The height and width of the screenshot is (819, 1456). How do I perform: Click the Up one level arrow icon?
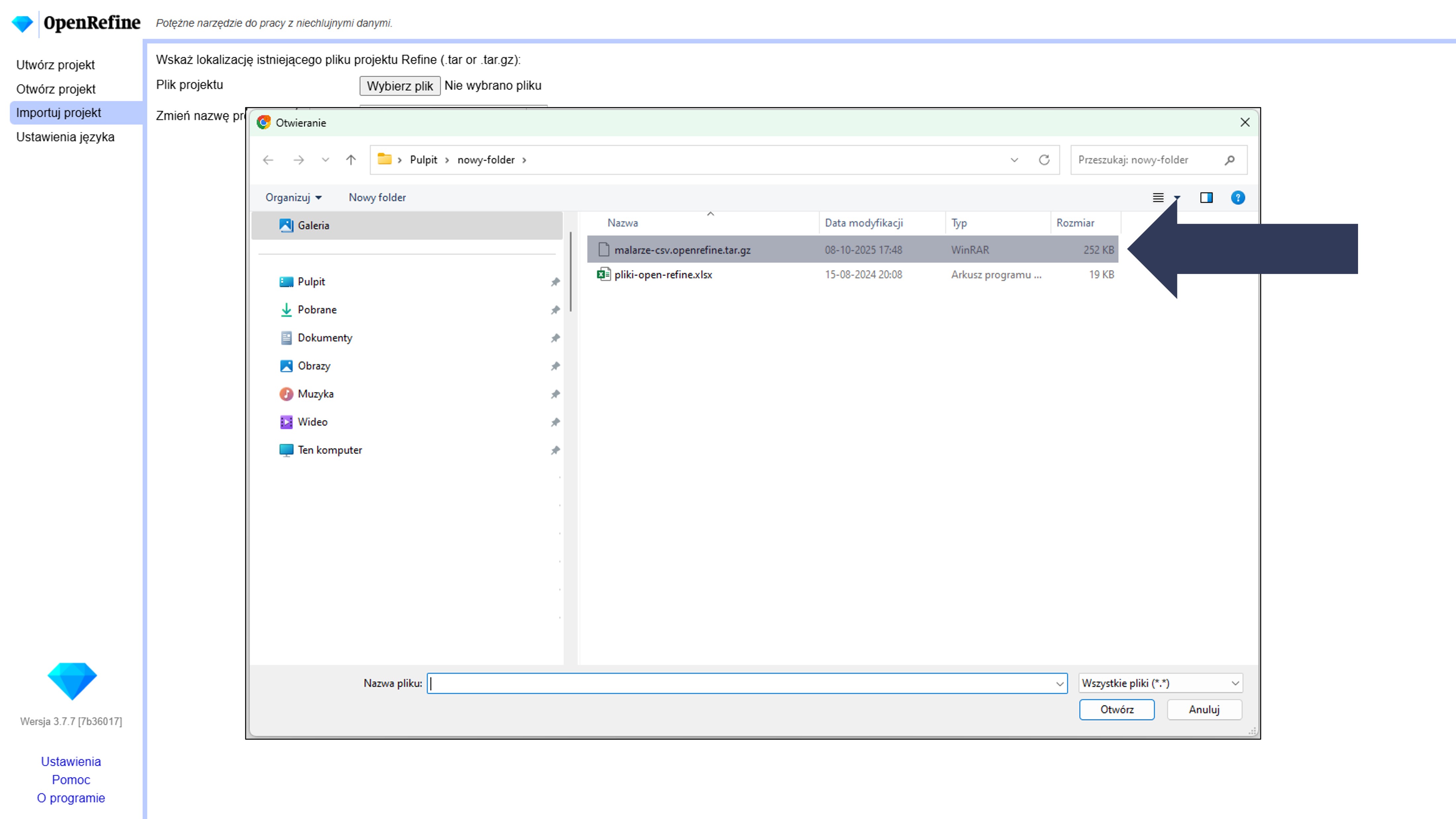(351, 160)
